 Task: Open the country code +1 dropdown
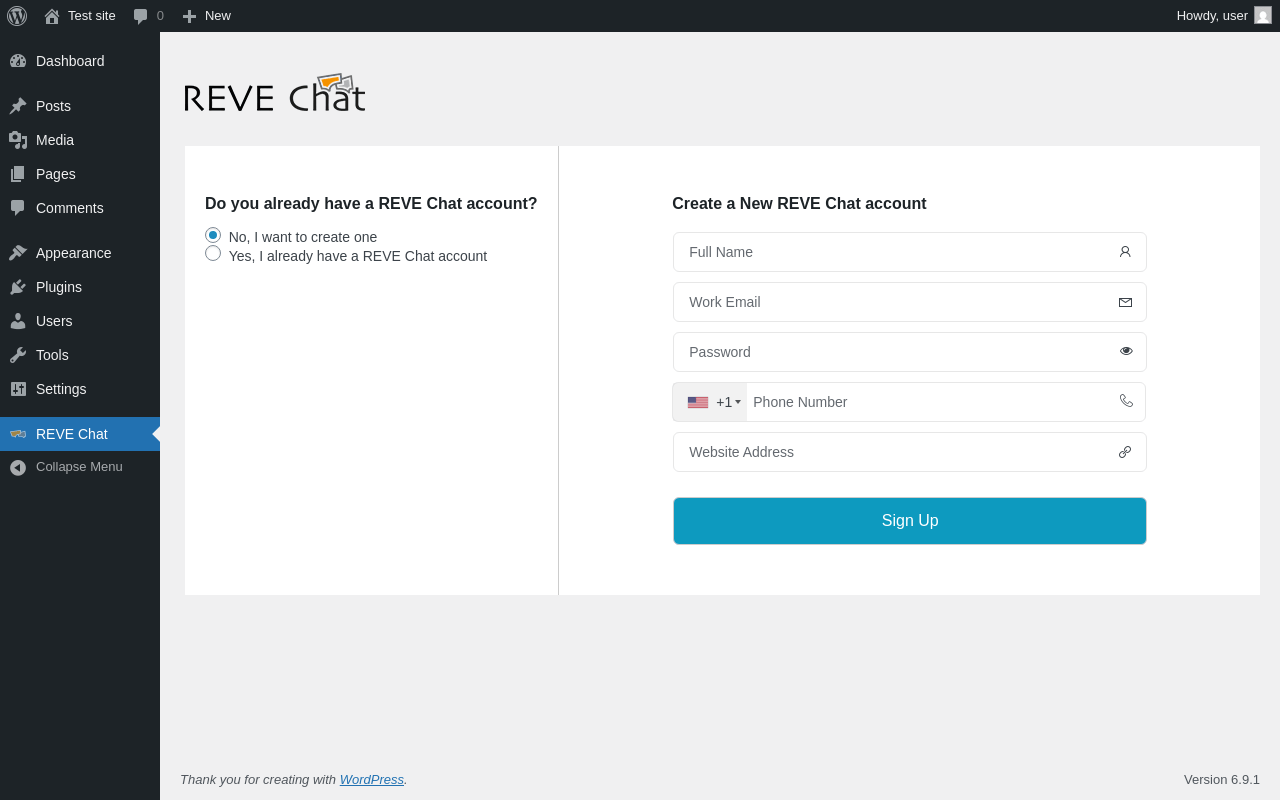714,402
